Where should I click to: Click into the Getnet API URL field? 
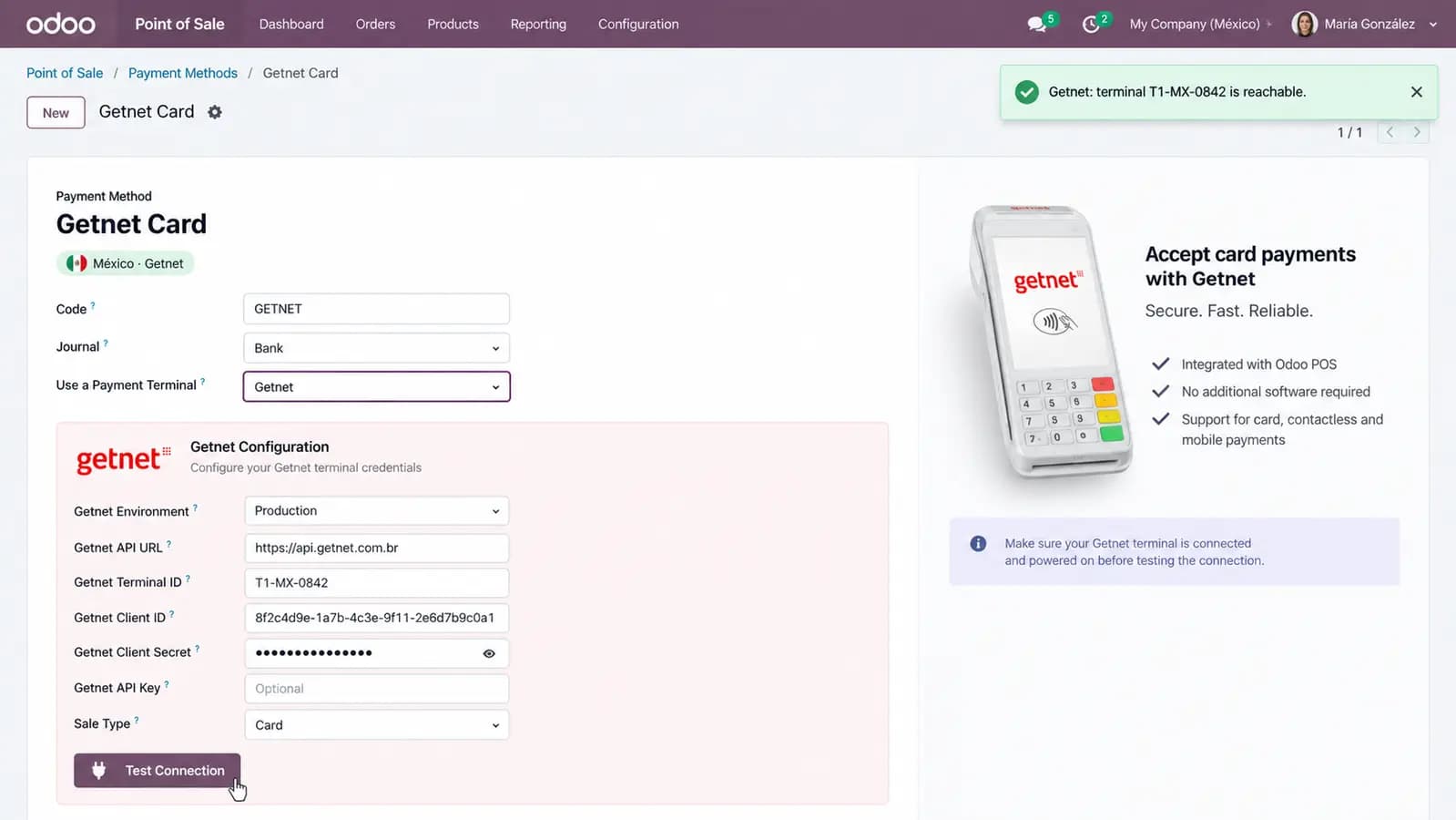coord(376,548)
